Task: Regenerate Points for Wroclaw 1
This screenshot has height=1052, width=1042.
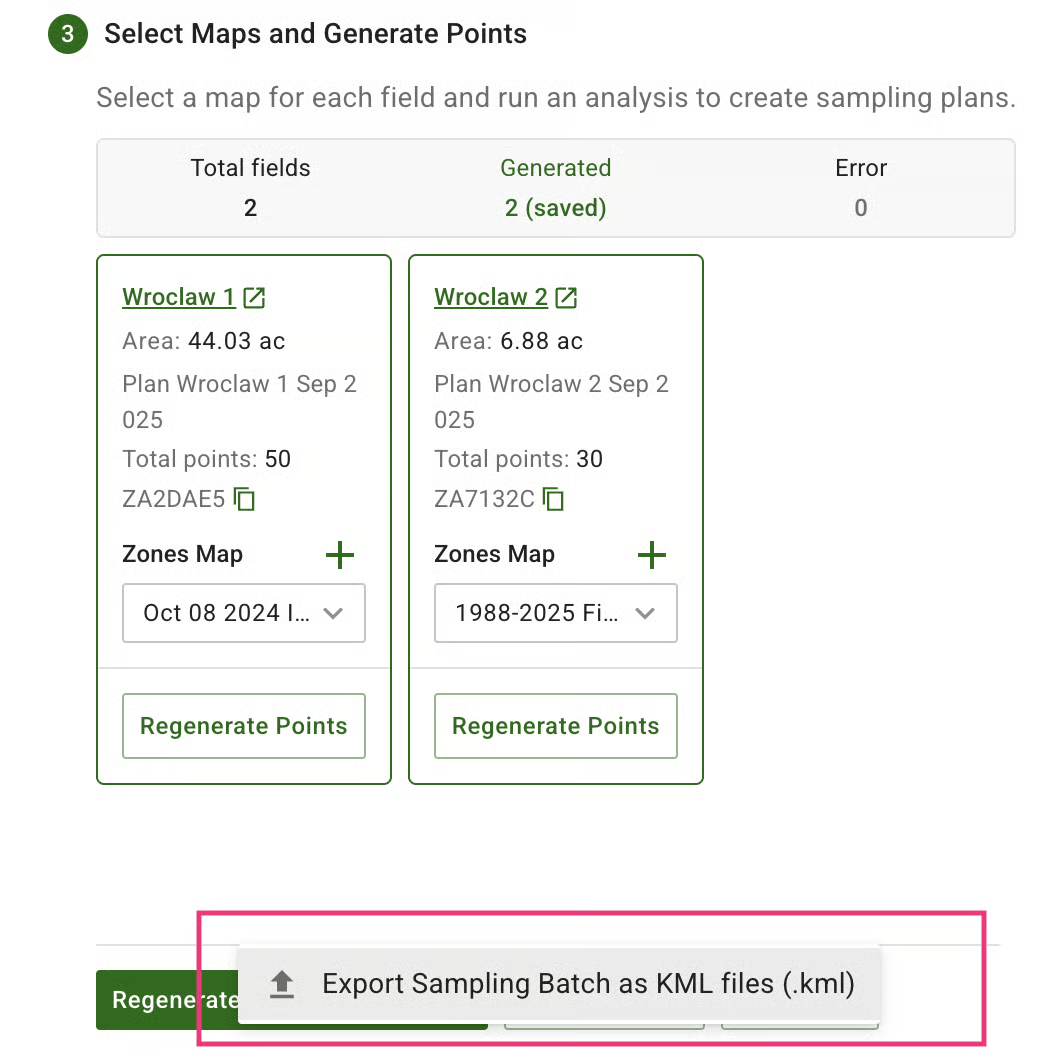Action: pyautogui.click(x=243, y=726)
